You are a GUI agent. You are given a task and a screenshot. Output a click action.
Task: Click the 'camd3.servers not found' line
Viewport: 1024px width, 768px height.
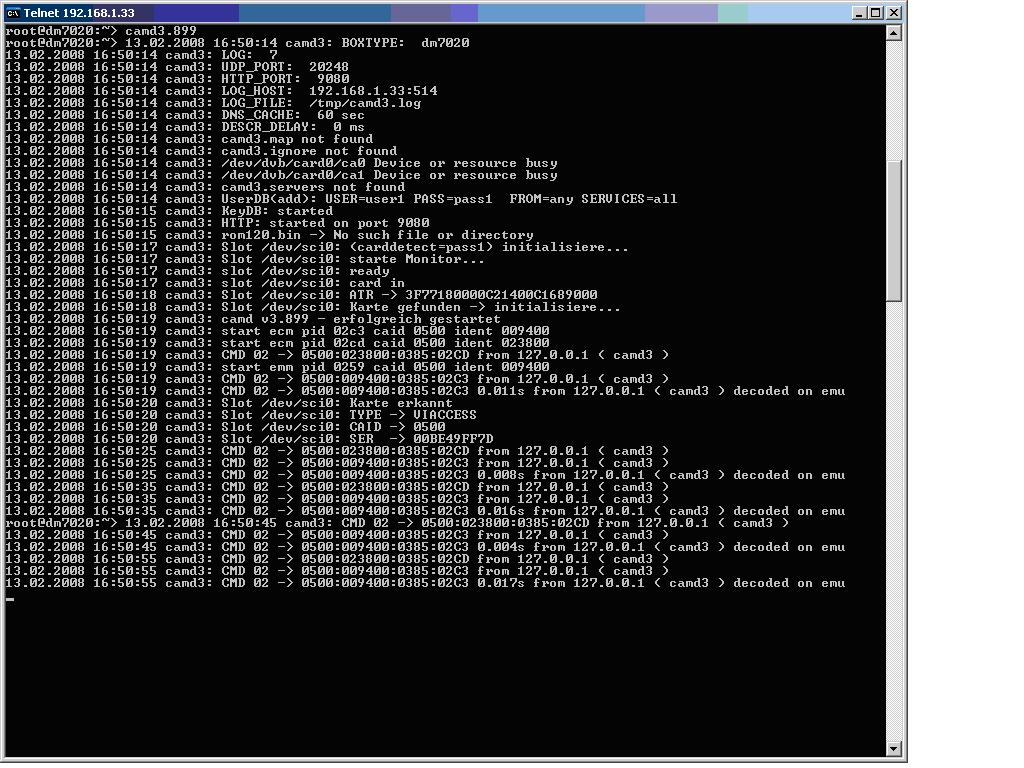click(x=312, y=187)
